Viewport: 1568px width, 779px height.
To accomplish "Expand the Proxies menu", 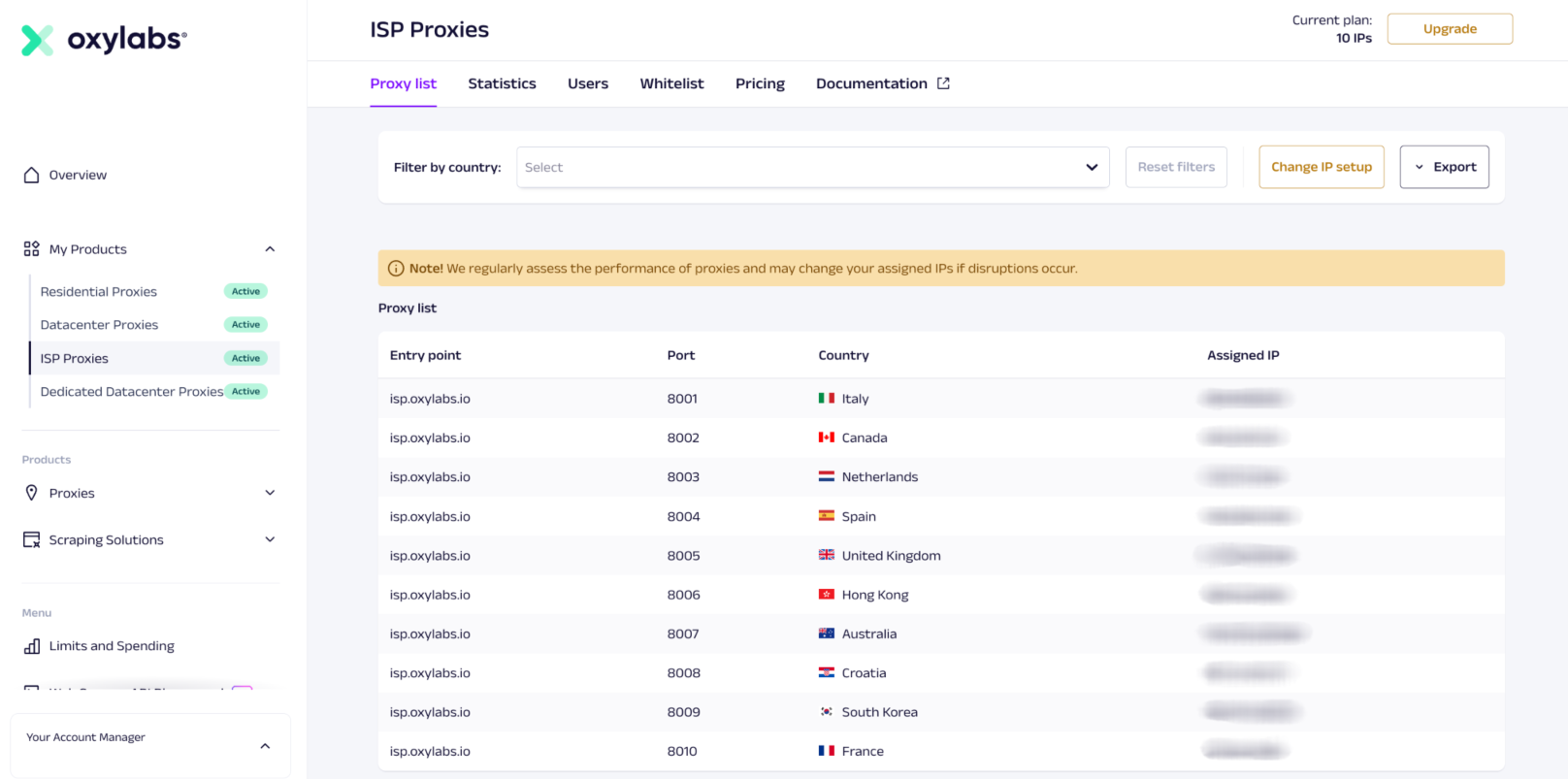I will tap(270, 493).
